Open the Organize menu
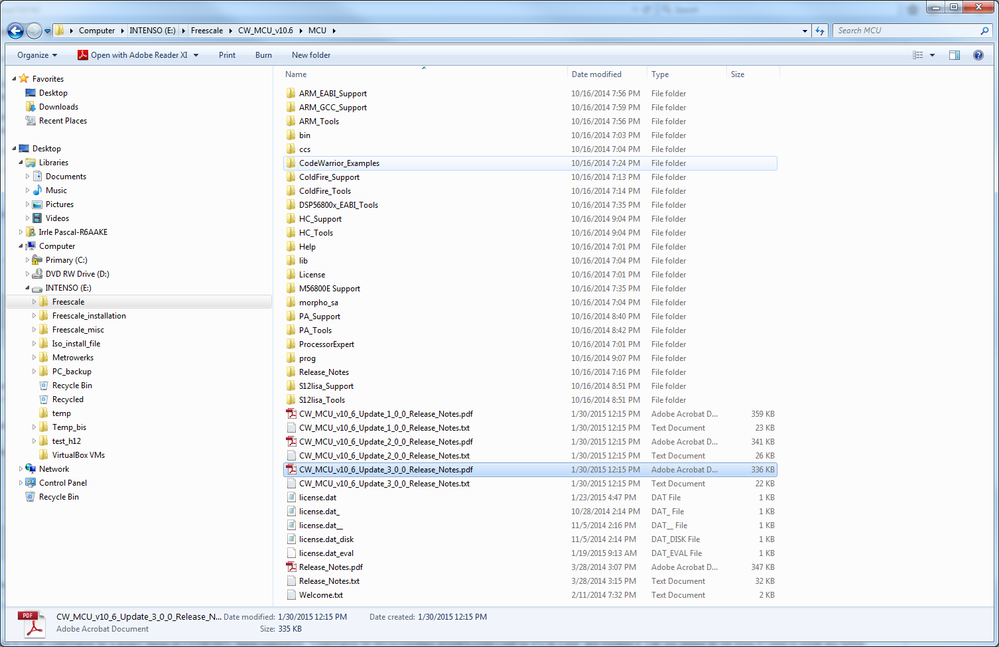 click(x=37, y=55)
